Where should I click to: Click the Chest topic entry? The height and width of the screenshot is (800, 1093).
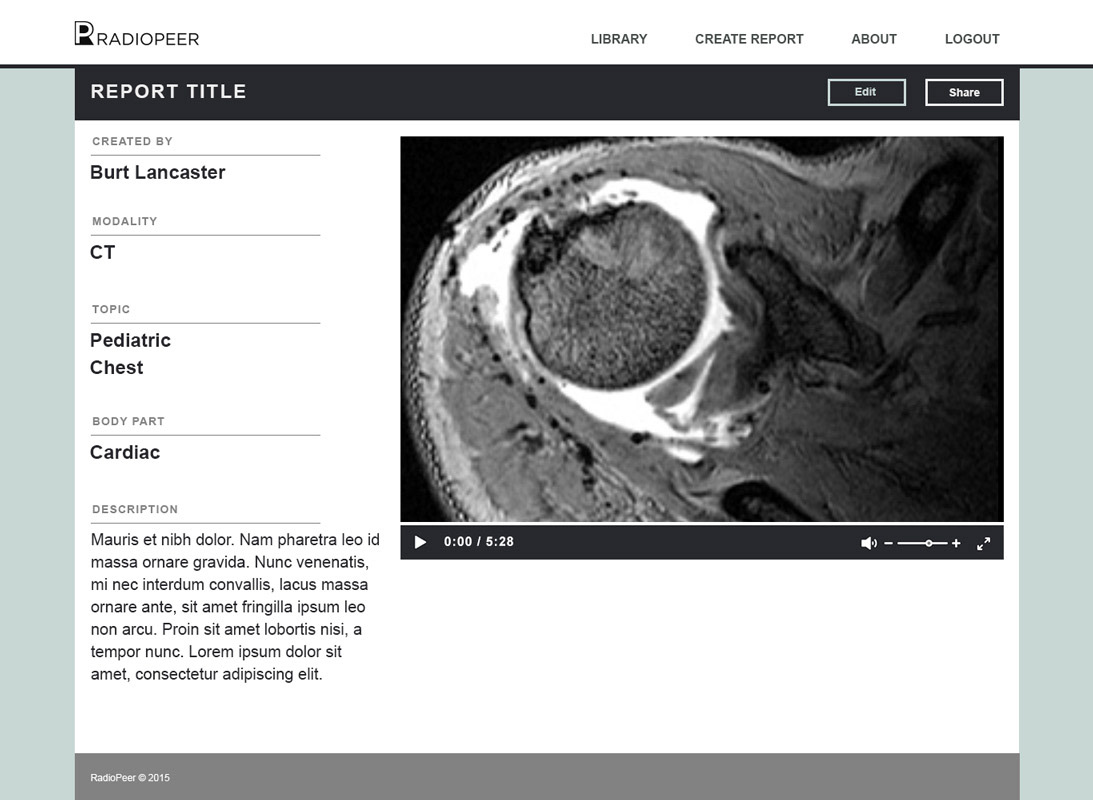click(x=116, y=367)
